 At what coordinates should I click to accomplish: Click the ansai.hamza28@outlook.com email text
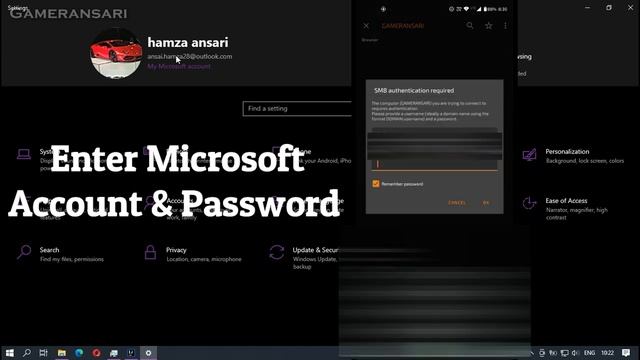(190, 56)
